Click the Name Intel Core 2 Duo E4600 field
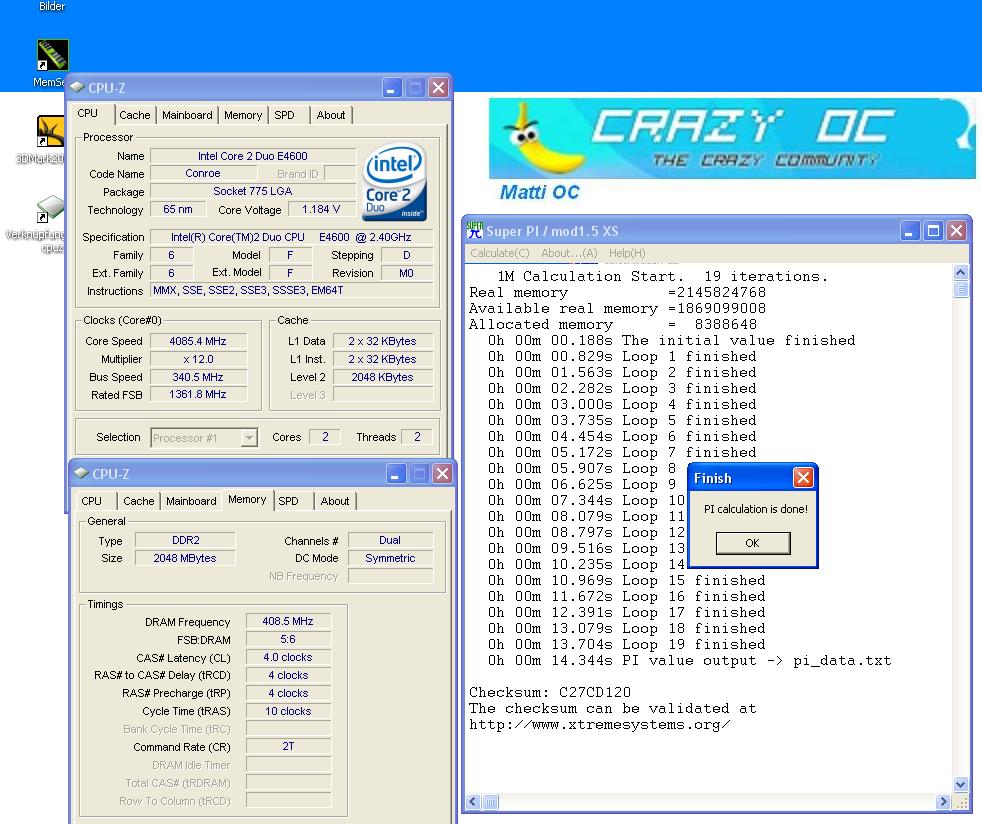Image resolution: width=982 pixels, height=824 pixels. click(x=253, y=156)
